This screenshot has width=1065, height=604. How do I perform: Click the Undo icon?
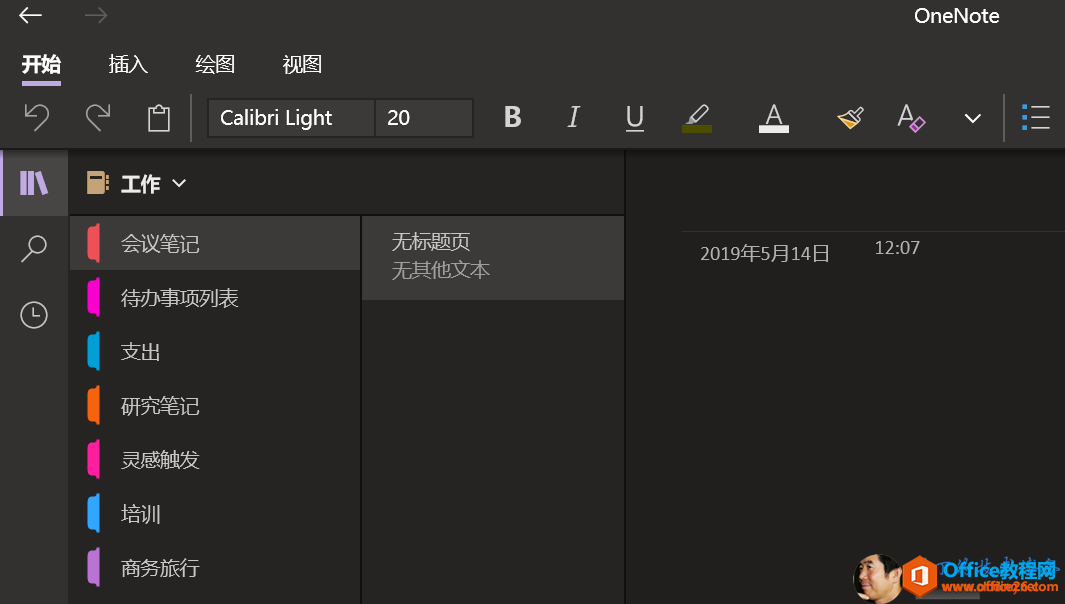tap(37, 117)
